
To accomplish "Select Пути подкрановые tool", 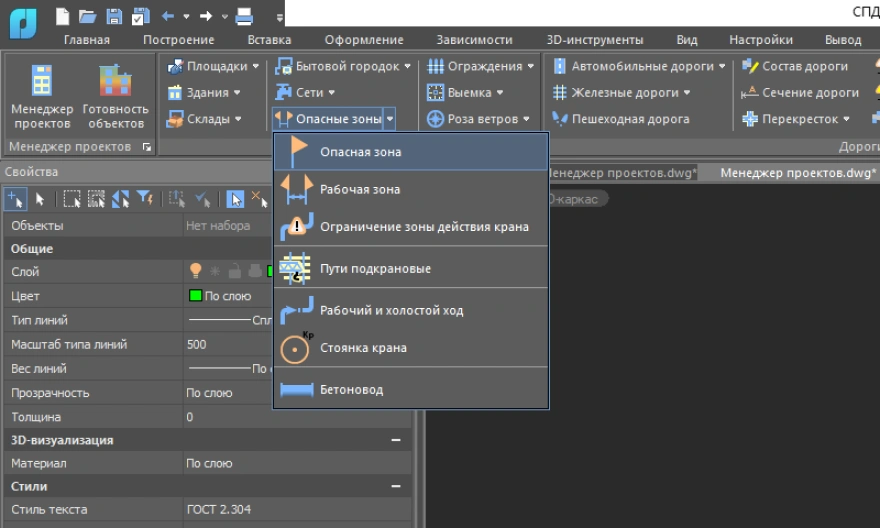I will coord(375,269).
